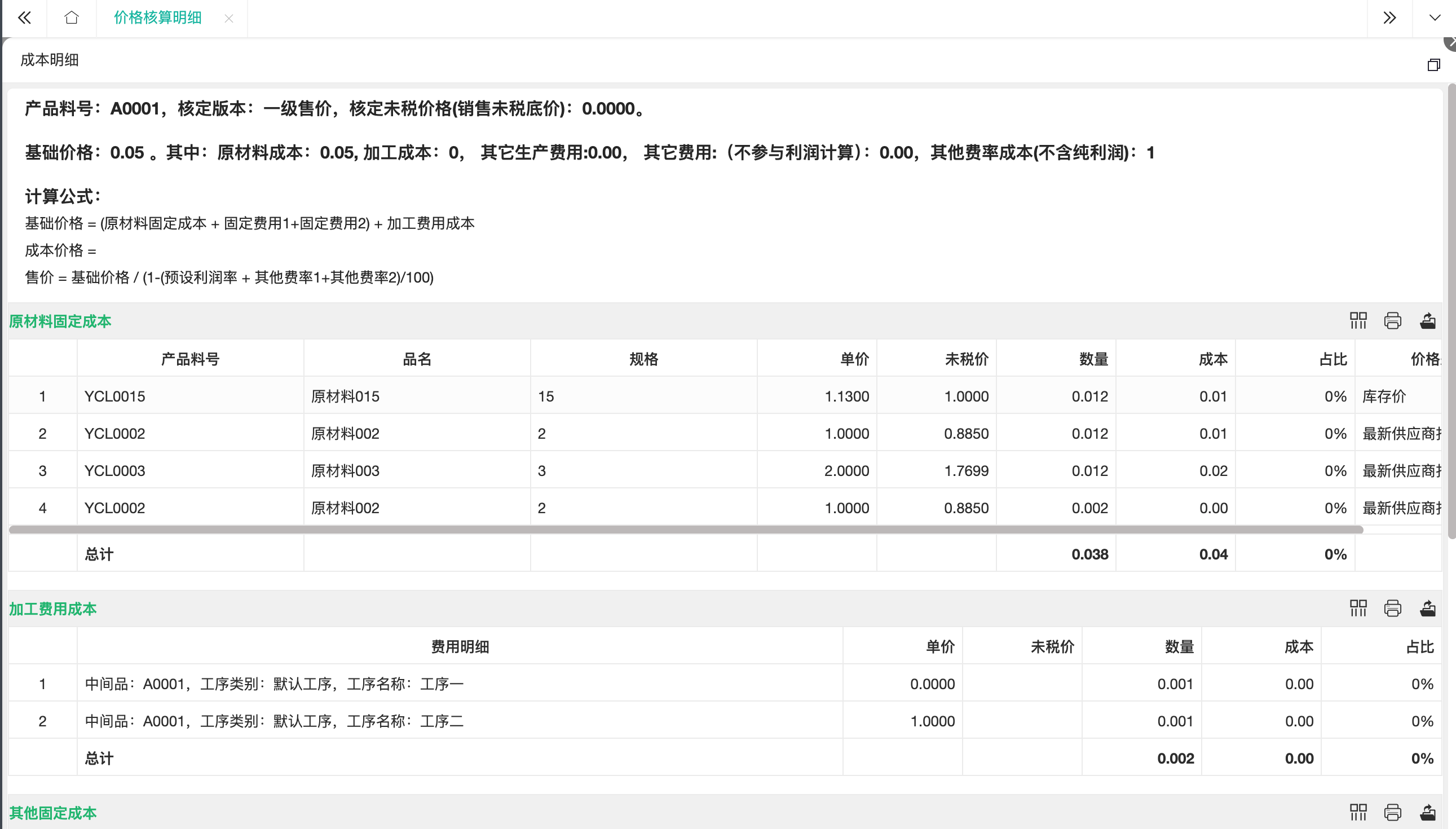The image size is (1456, 829).
Task: Switch to 价格核算明细 tab
Action: (x=158, y=18)
